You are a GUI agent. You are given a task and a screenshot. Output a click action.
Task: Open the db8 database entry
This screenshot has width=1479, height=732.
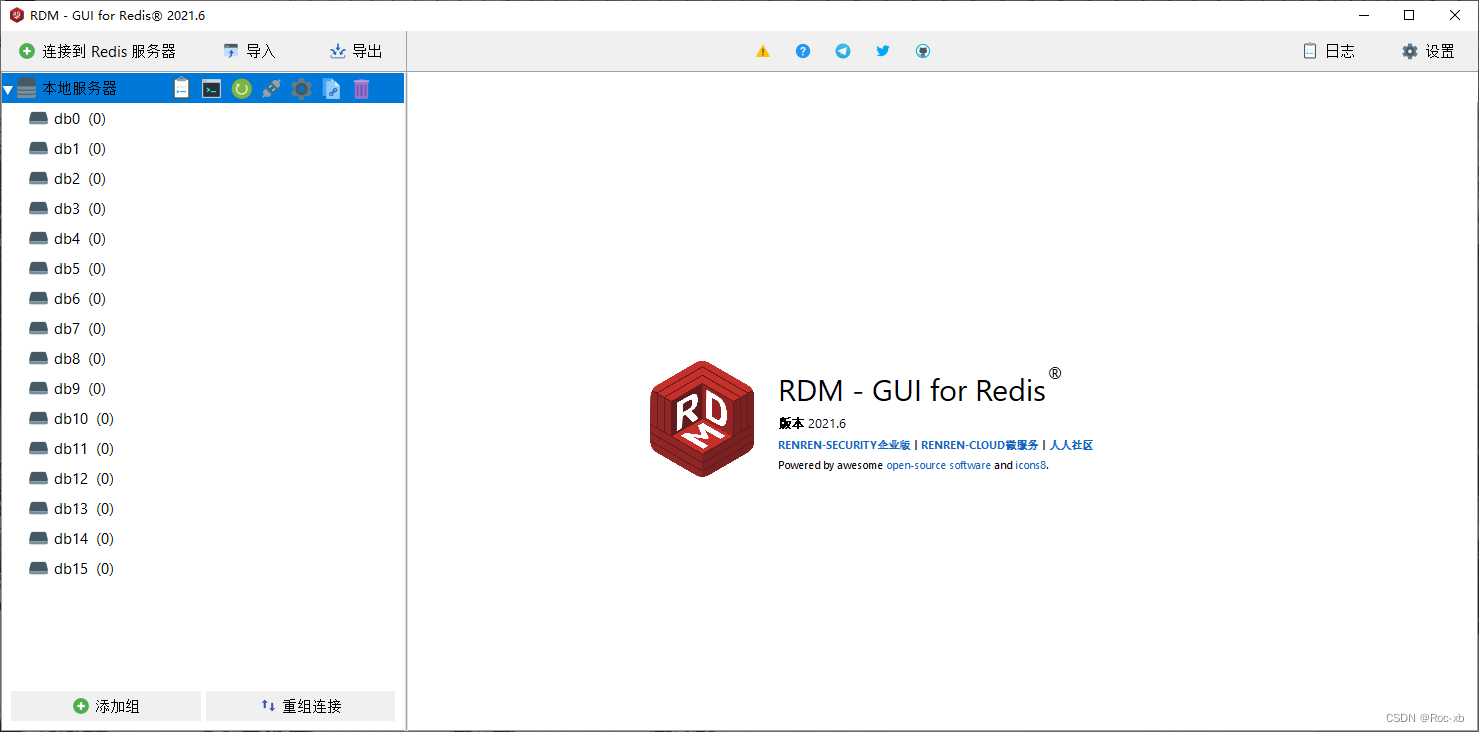(203, 359)
